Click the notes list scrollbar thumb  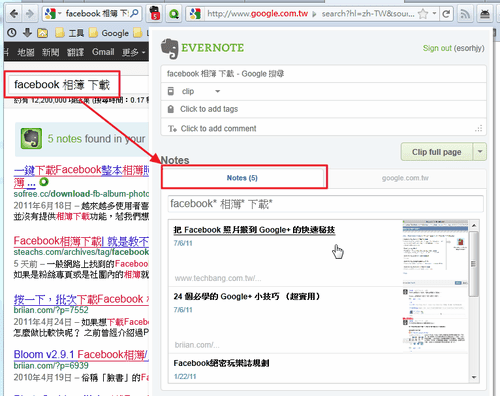pyautogui.click(x=474, y=264)
